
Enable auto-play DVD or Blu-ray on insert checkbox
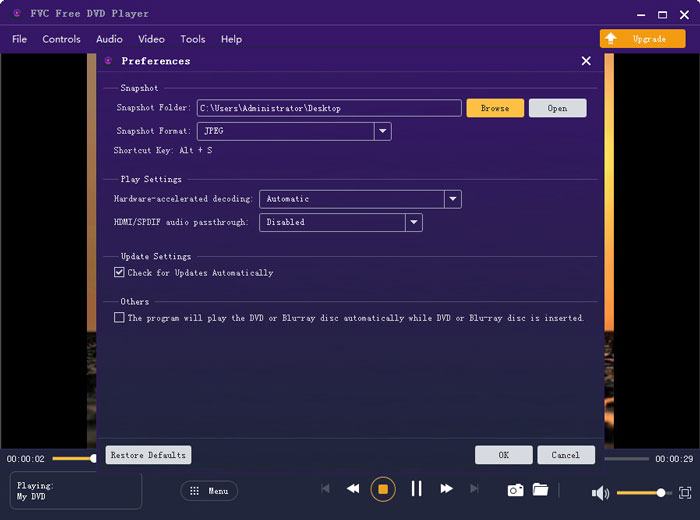pyautogui.click(x=119, y=317)
